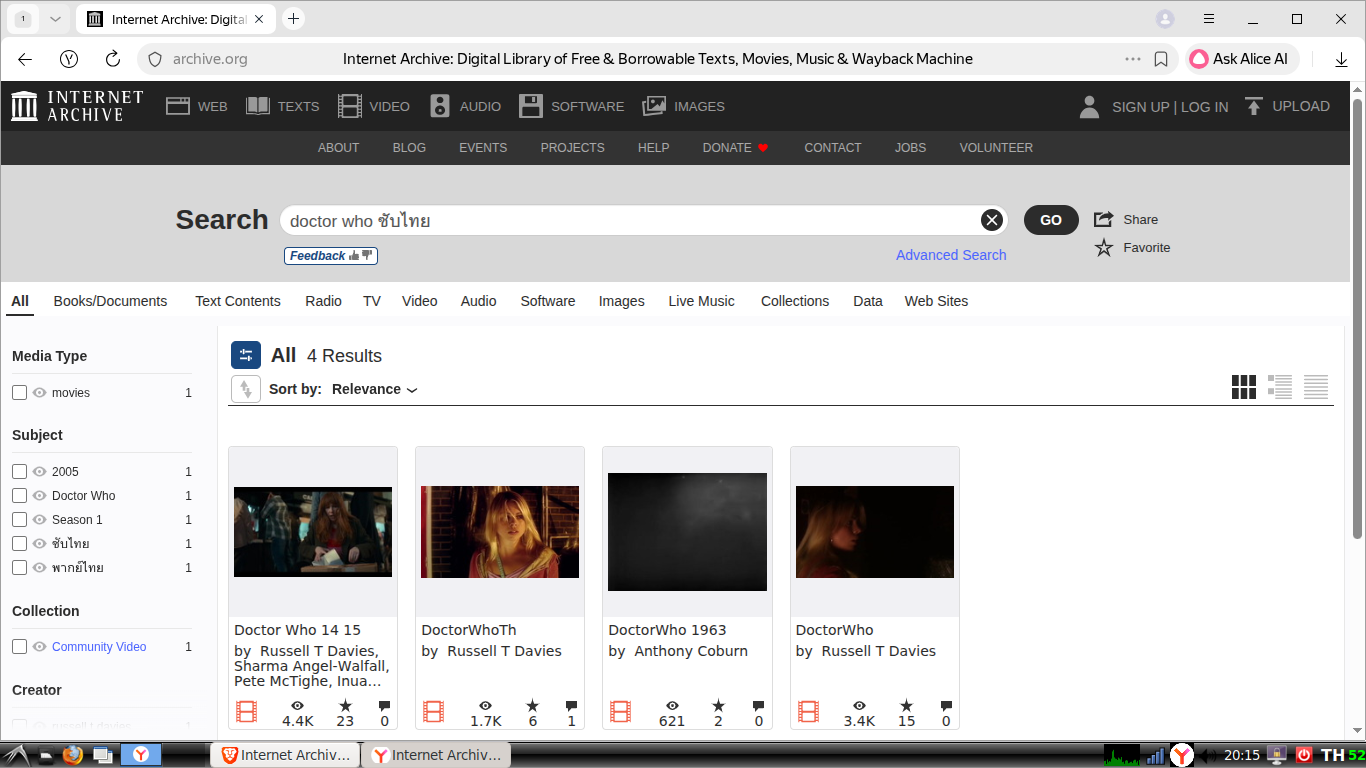This screenshot has height=768, width=1366.
Task: Open the Software section in Archive navigation
Action: 571,106
